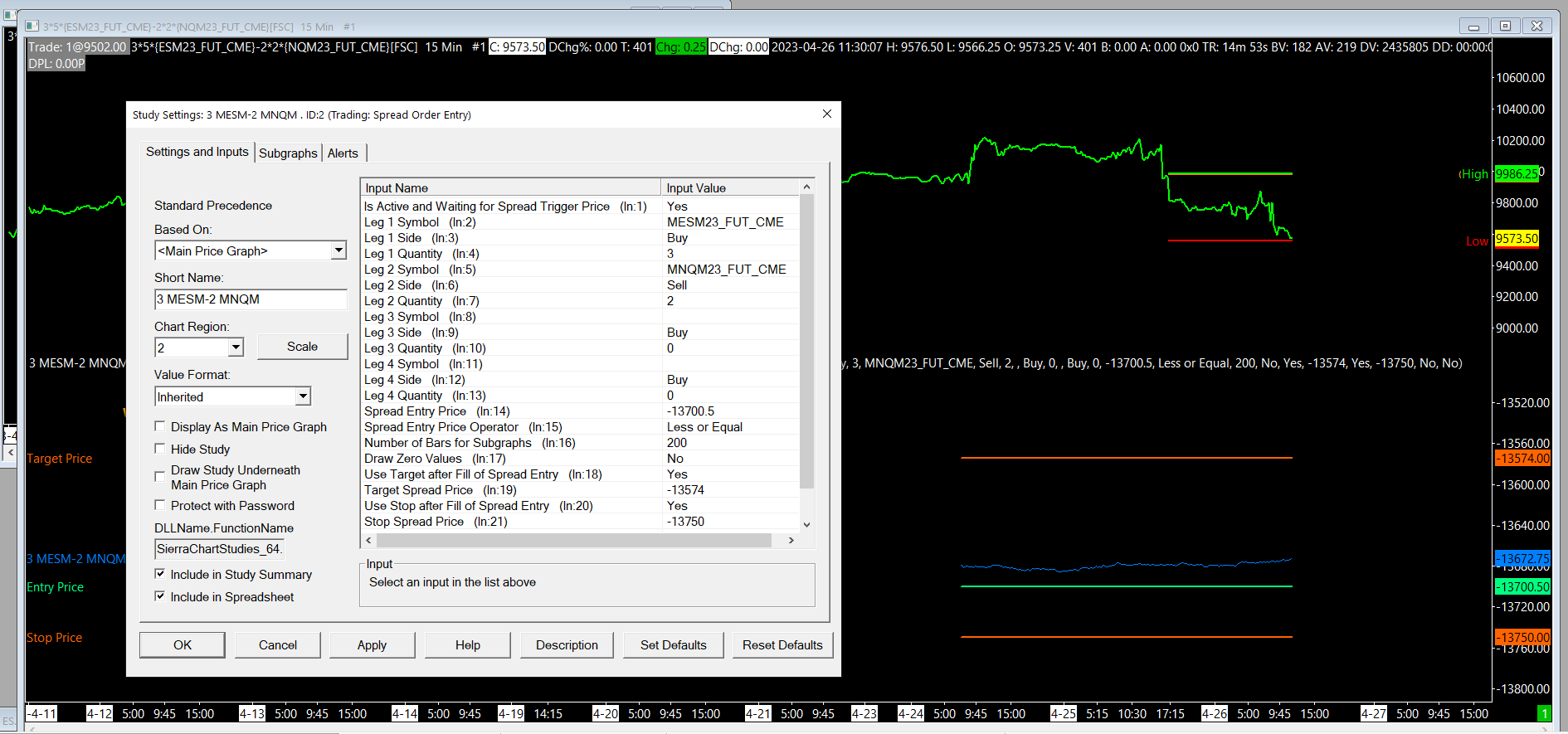1568x734 pixels.
Task: Click the Apply button
Action: 373,644
